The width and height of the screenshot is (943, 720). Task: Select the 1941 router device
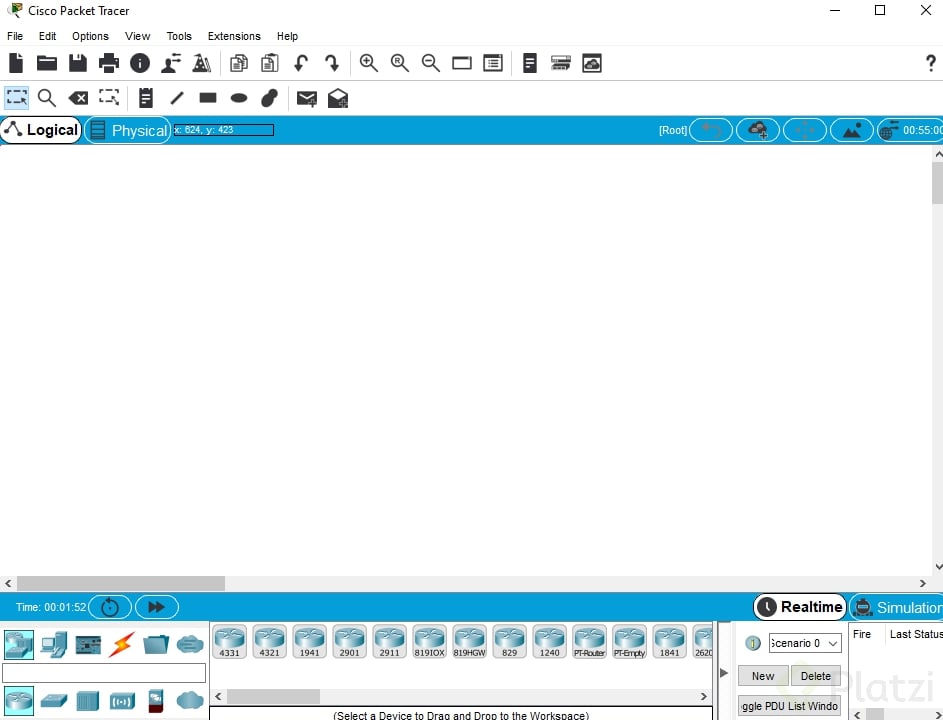(x=310, y=642)
